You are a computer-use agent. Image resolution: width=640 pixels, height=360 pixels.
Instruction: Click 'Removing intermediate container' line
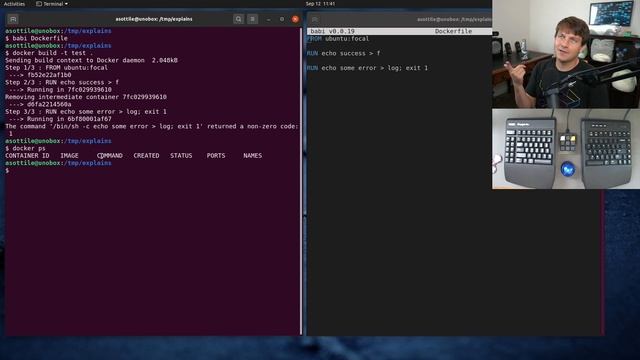(86, 97)
